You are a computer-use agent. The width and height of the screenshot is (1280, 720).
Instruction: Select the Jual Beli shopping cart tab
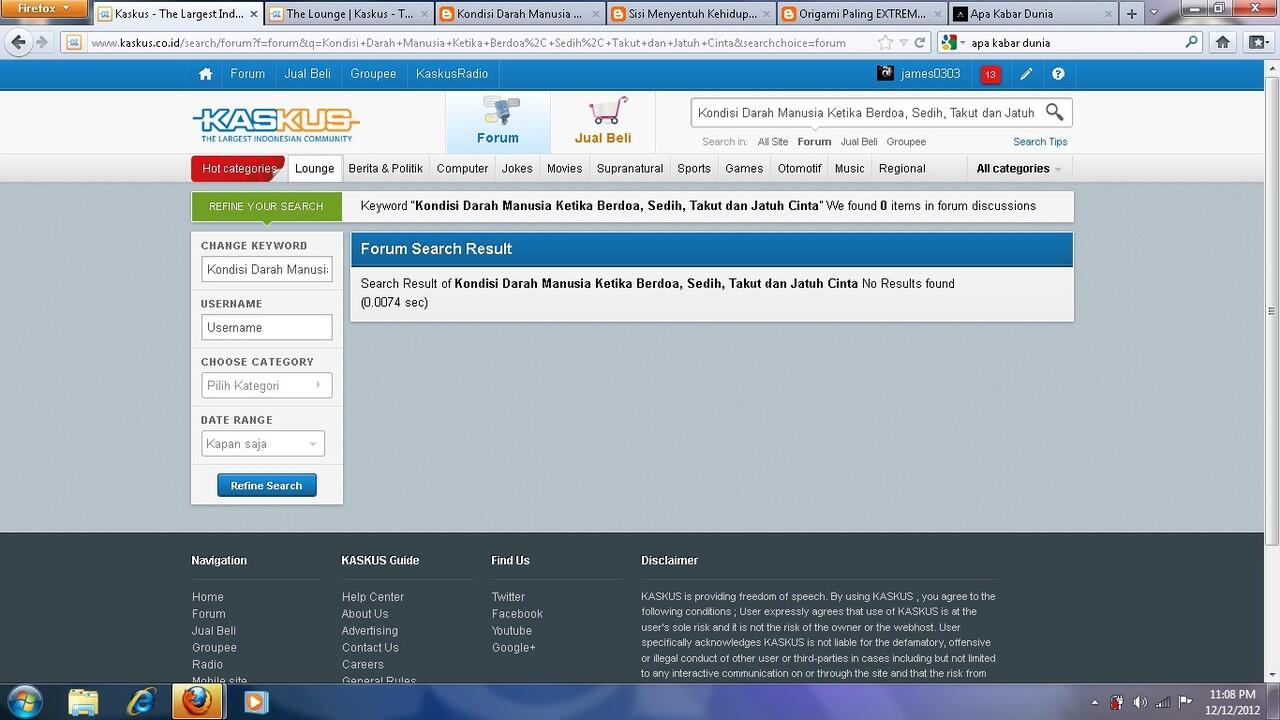(603, 122)
